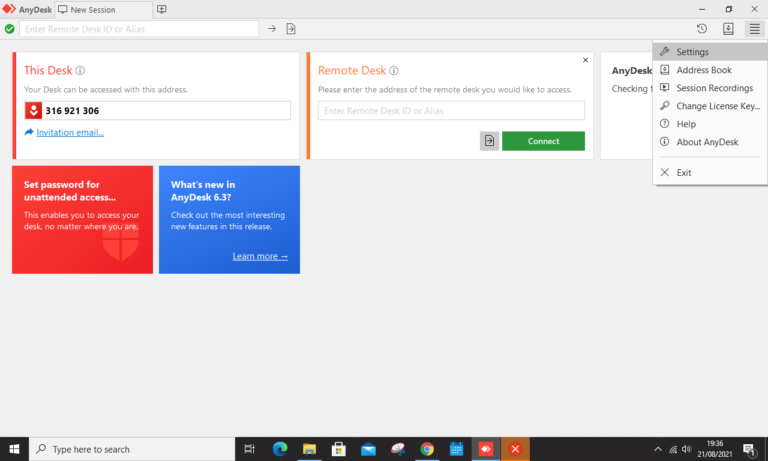Open Google Chrome from taskbar
The height and width of the screenshot is (461, 768).
coord(427,449)
